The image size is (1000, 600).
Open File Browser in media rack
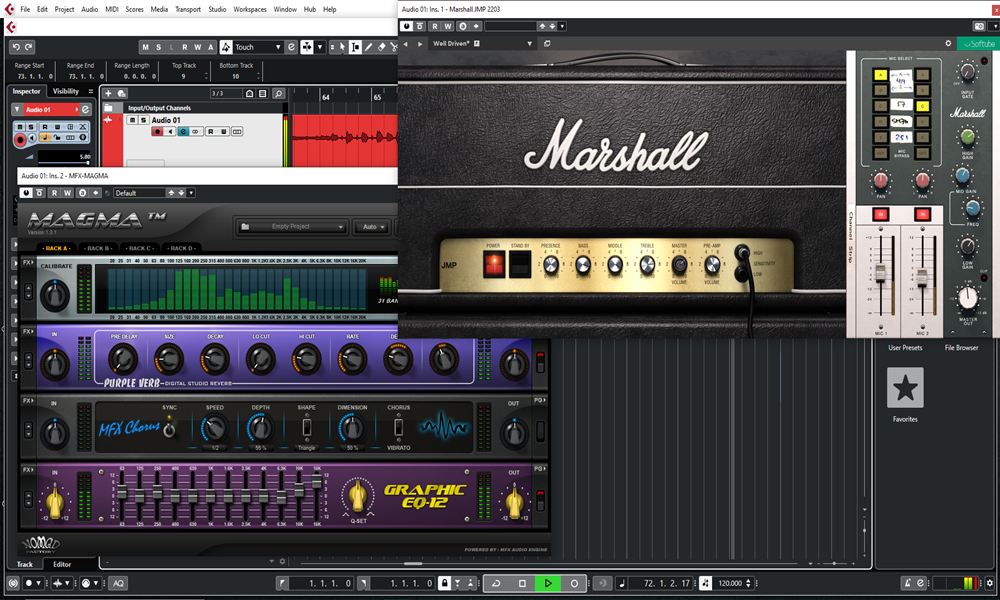[961, 348]
